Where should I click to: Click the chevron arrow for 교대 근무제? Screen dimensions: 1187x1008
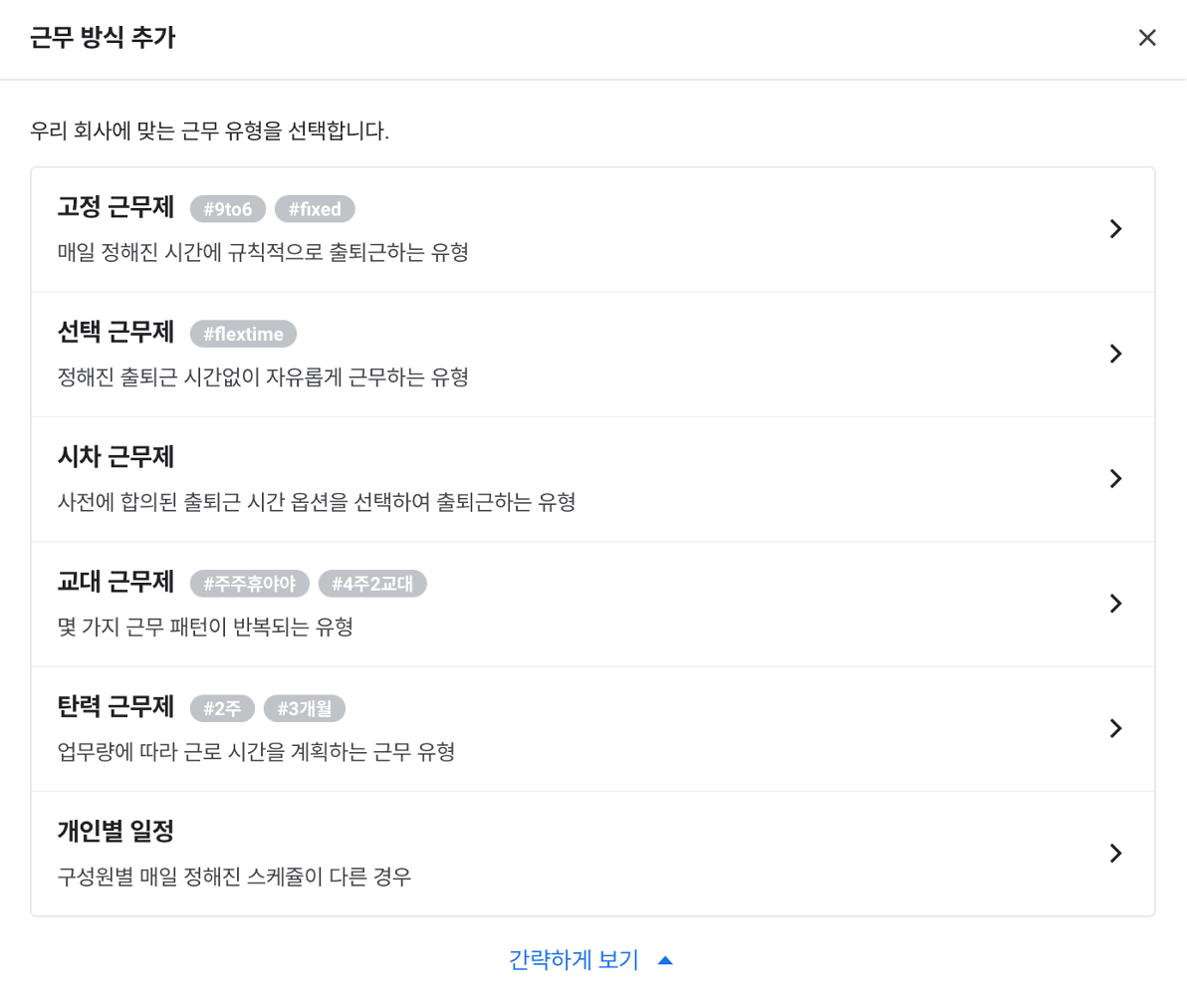pos(1115,604)
